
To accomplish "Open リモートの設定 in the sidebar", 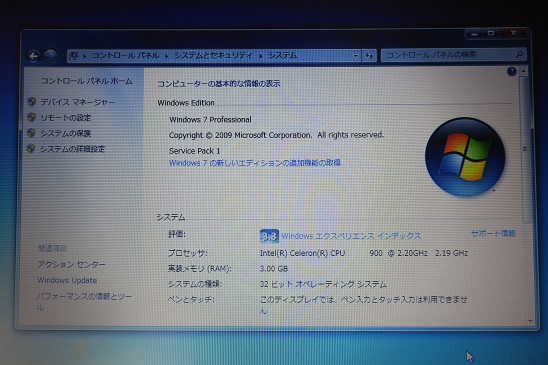I will [66, 118].
